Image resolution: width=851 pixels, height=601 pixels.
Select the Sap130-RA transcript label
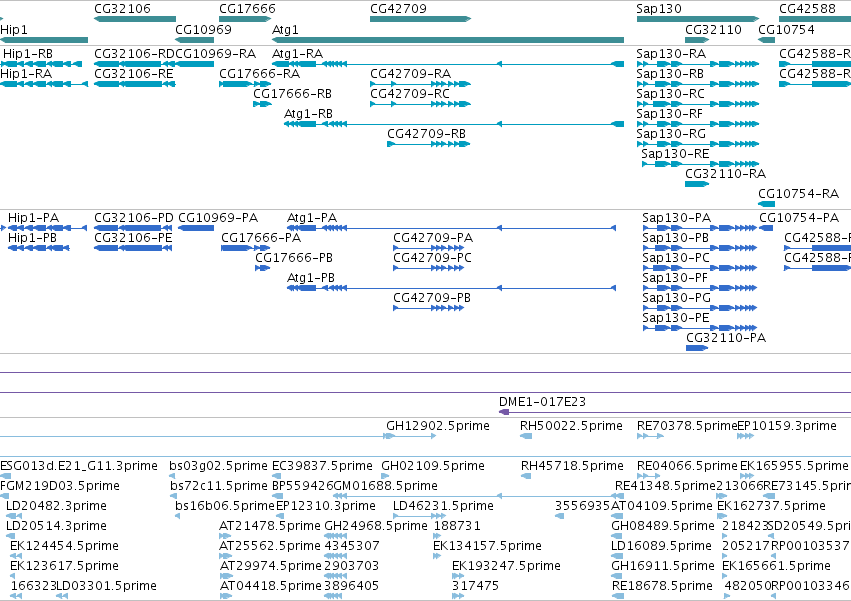click(671, 54)
